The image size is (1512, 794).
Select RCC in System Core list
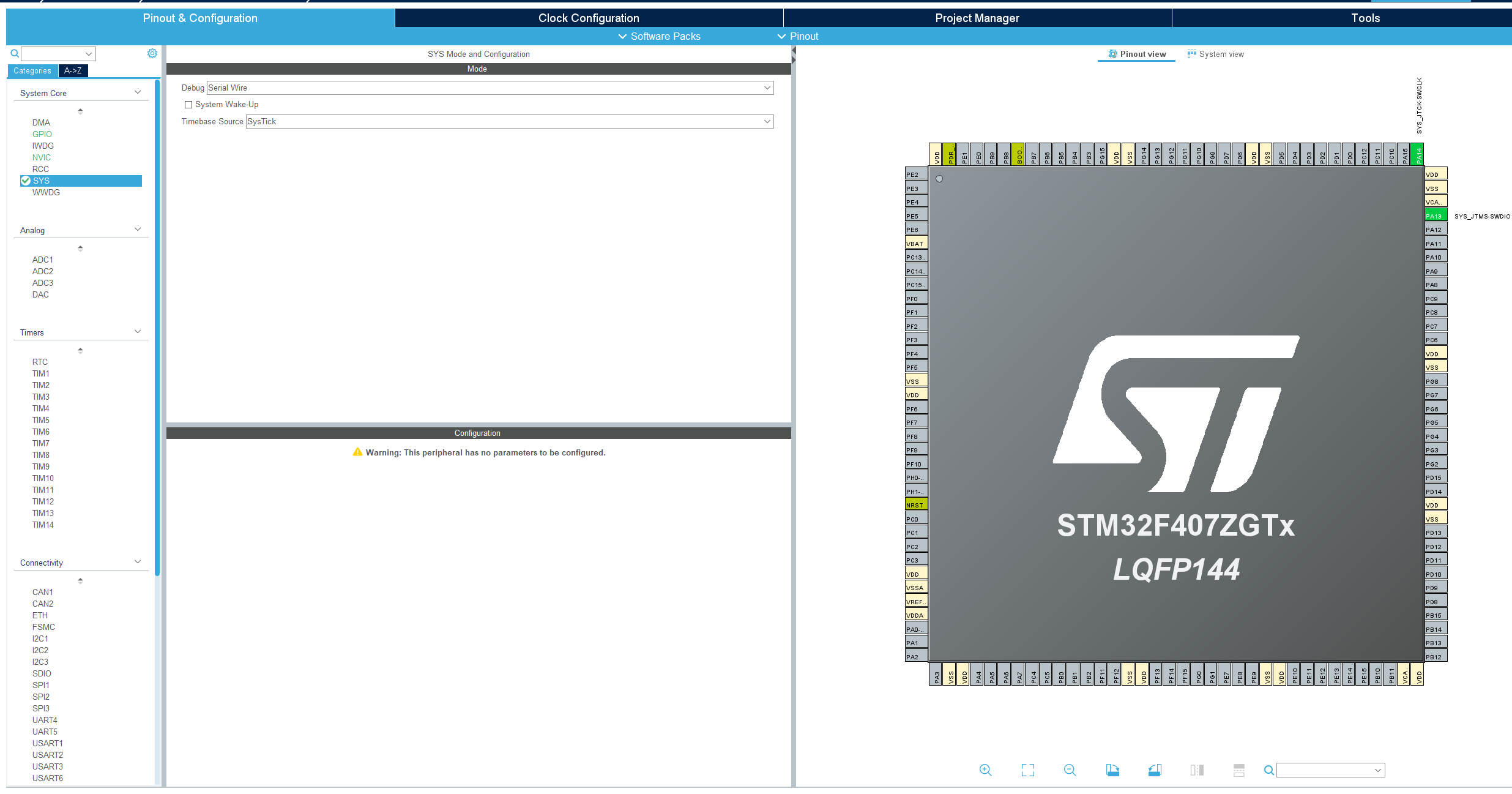point(40,169)
